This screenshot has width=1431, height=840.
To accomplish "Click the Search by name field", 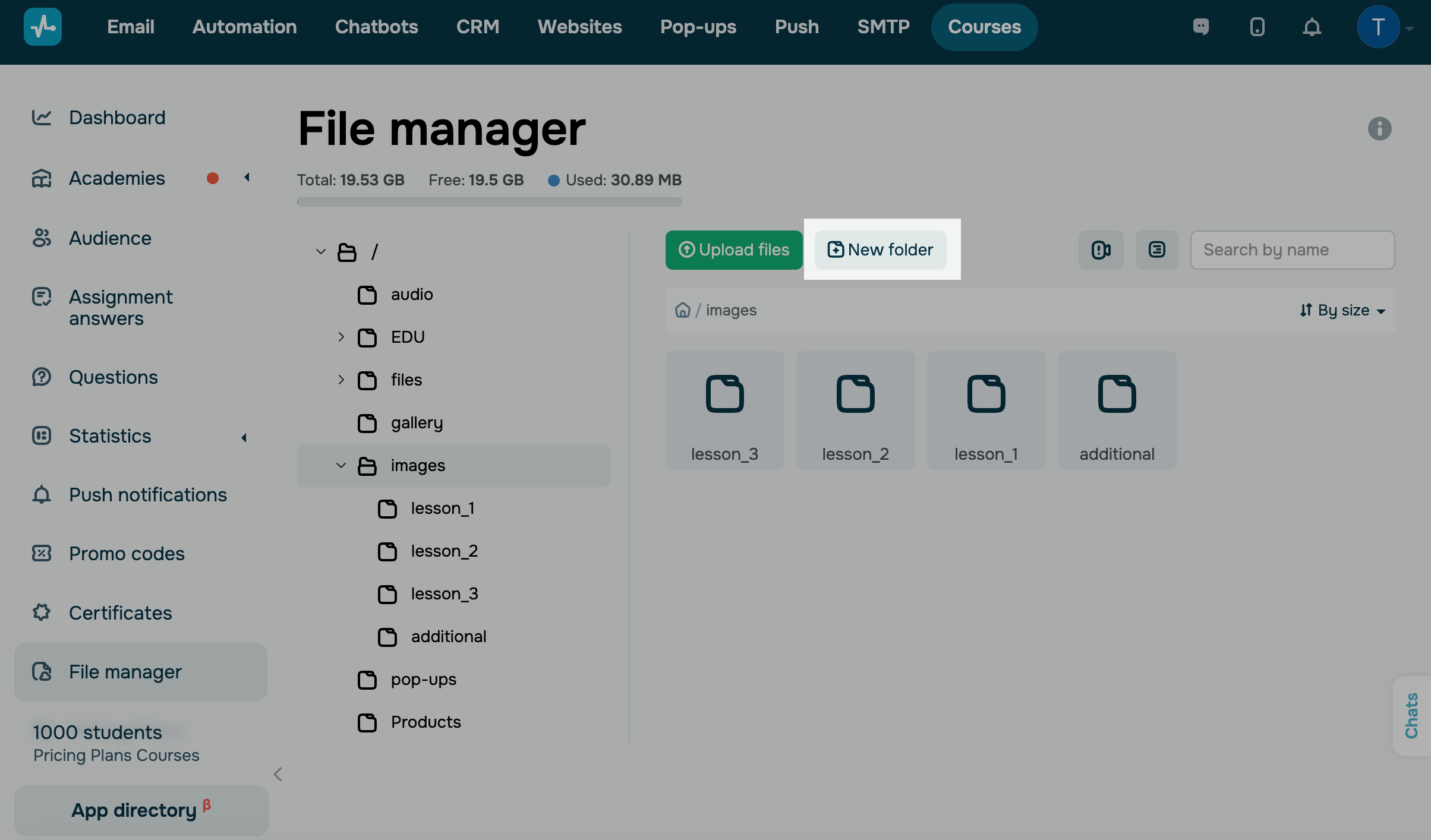I will pos(1292,250).
